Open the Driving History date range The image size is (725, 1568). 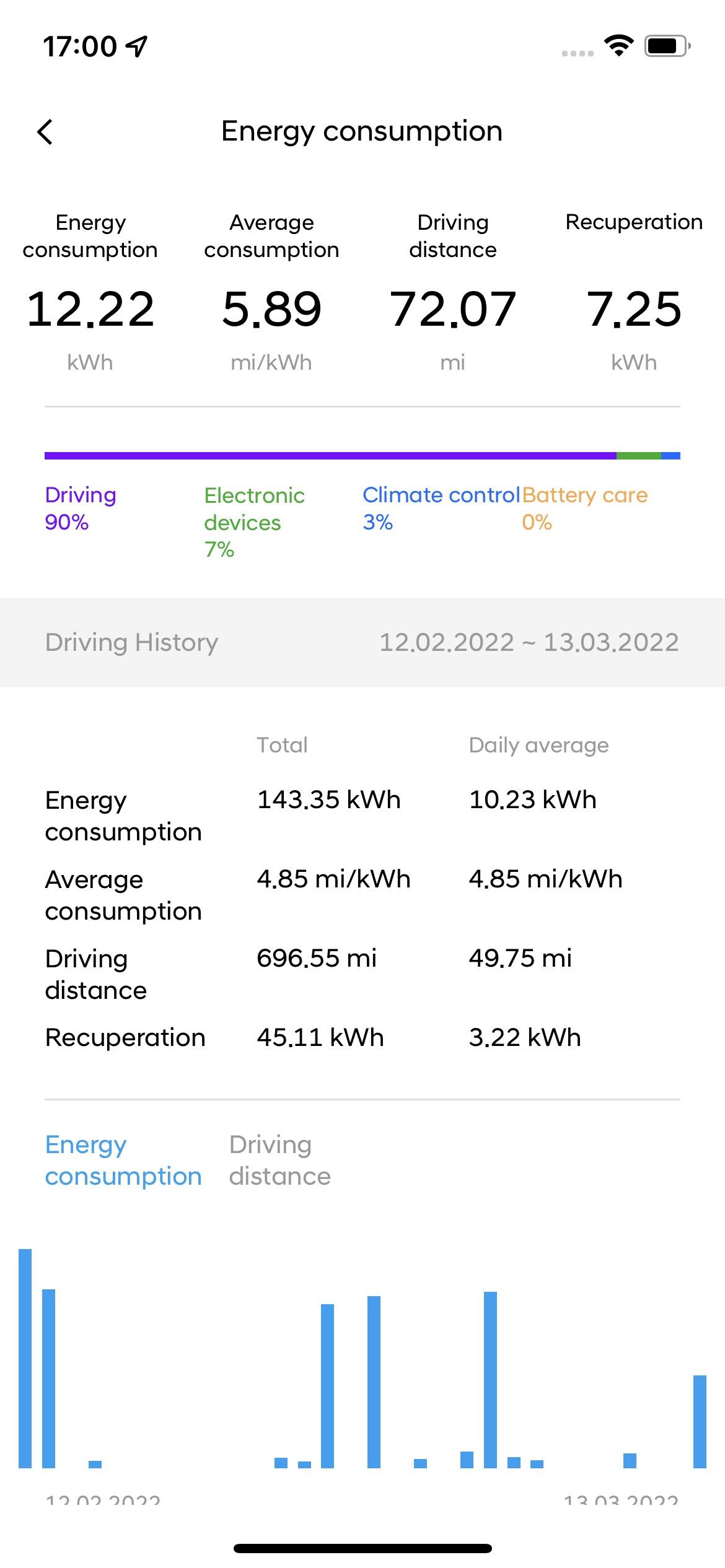529,642
